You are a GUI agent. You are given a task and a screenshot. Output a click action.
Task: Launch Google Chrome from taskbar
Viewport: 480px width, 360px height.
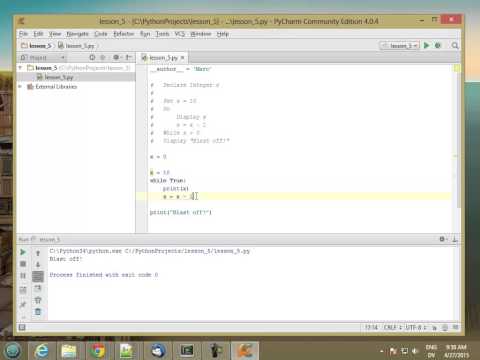coord(97,351)
